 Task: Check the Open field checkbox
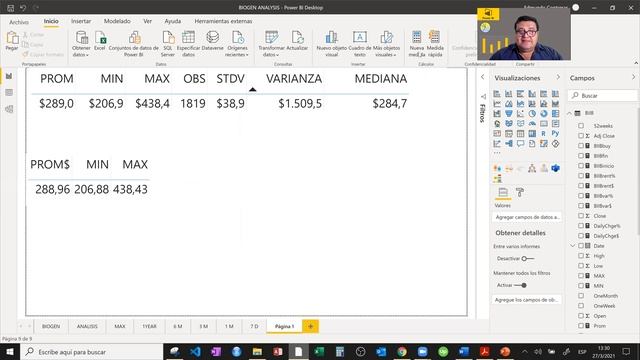581,316
